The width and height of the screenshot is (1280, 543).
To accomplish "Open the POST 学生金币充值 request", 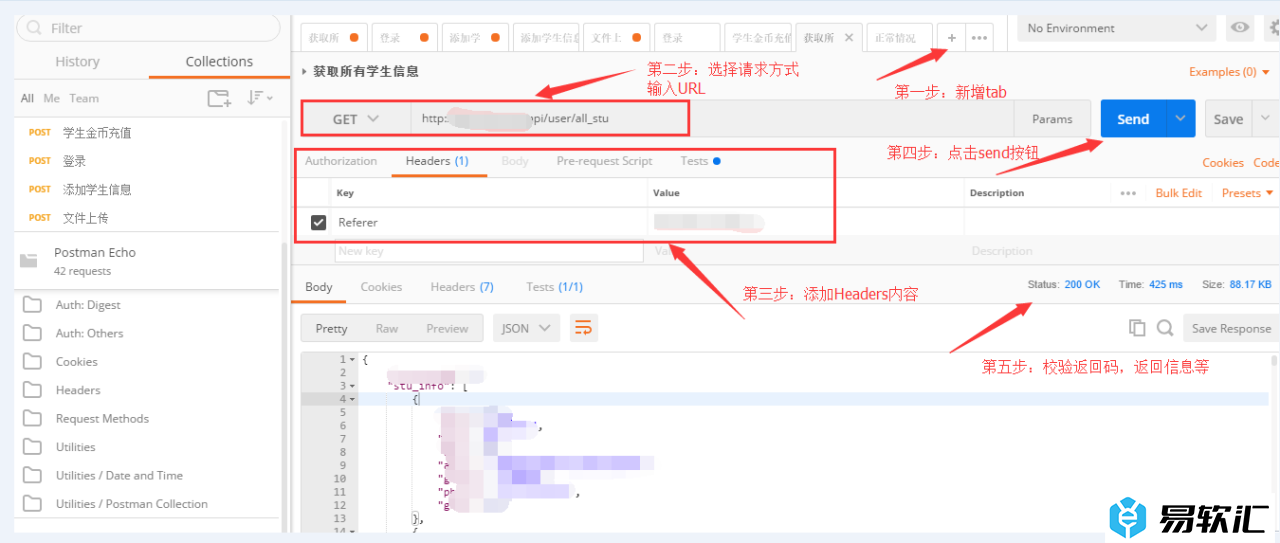I will click(148, 132).
